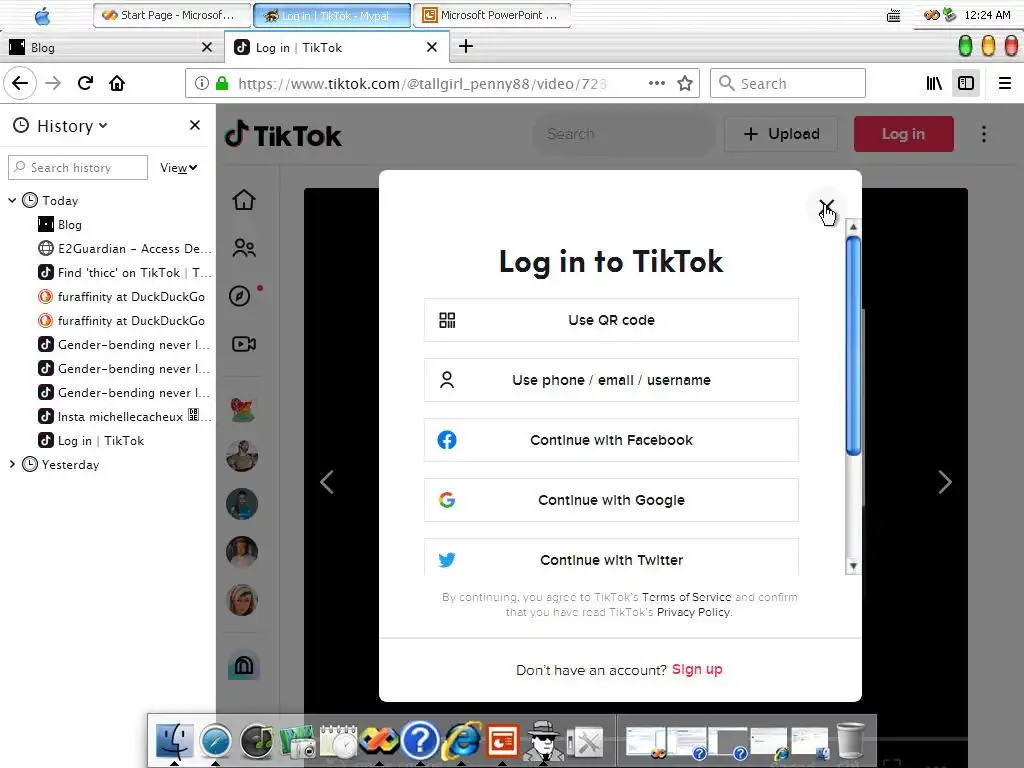Select the Log in | TikTok tab
This screenshot has width=1024, height=768.
point(336,48)
